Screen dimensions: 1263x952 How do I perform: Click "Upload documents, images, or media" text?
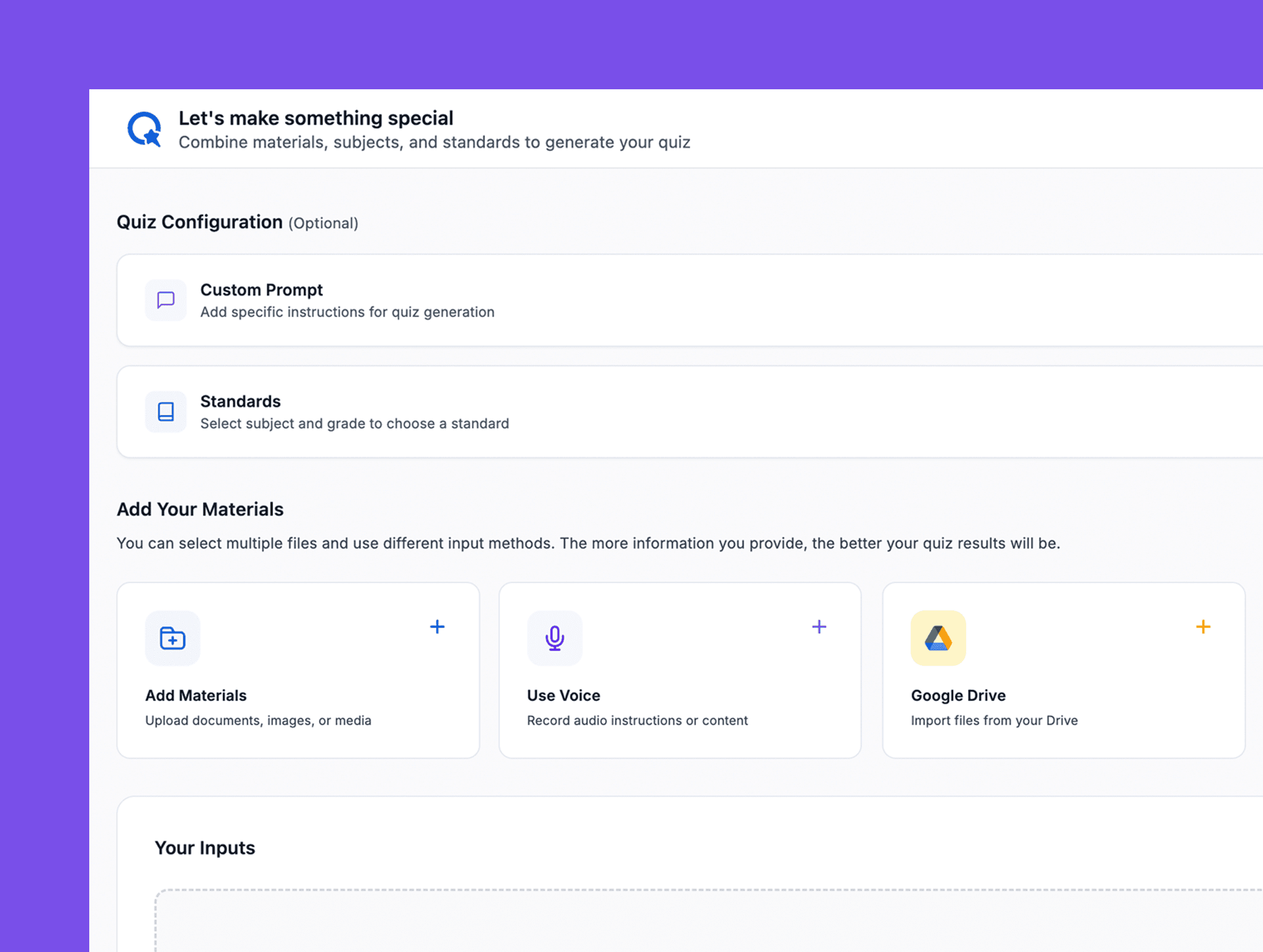point(258,721)
